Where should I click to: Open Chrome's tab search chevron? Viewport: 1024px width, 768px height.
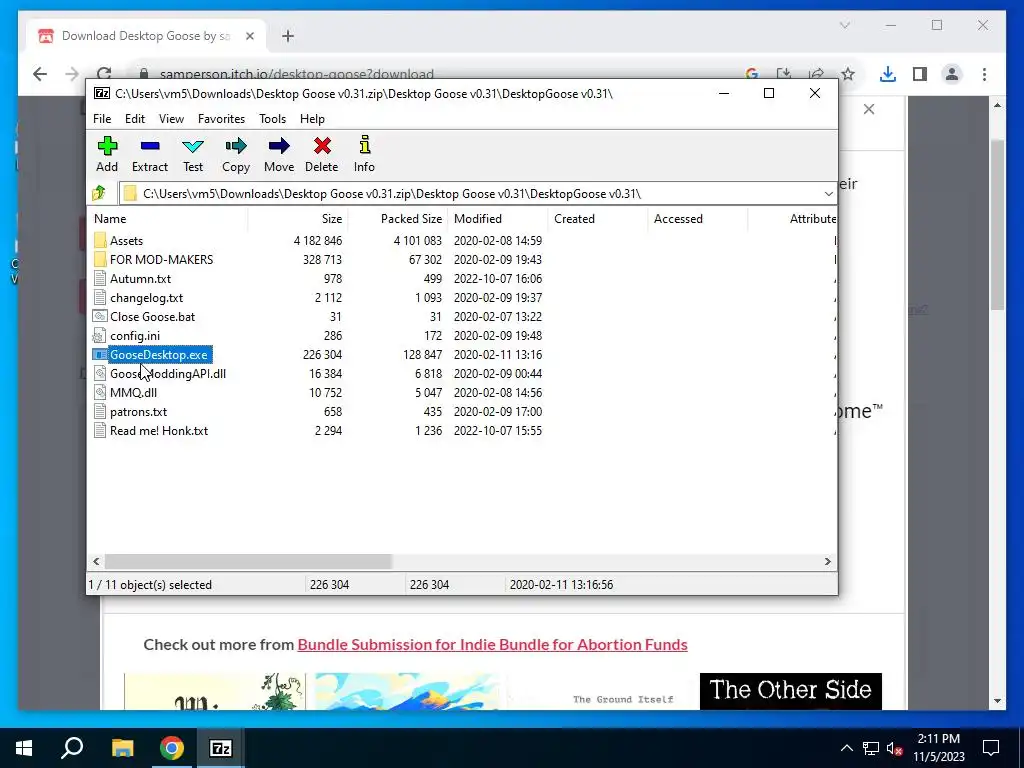844,25
